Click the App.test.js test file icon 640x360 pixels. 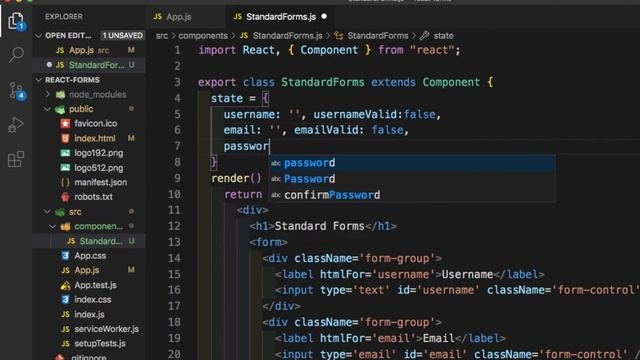pos(65,285)
